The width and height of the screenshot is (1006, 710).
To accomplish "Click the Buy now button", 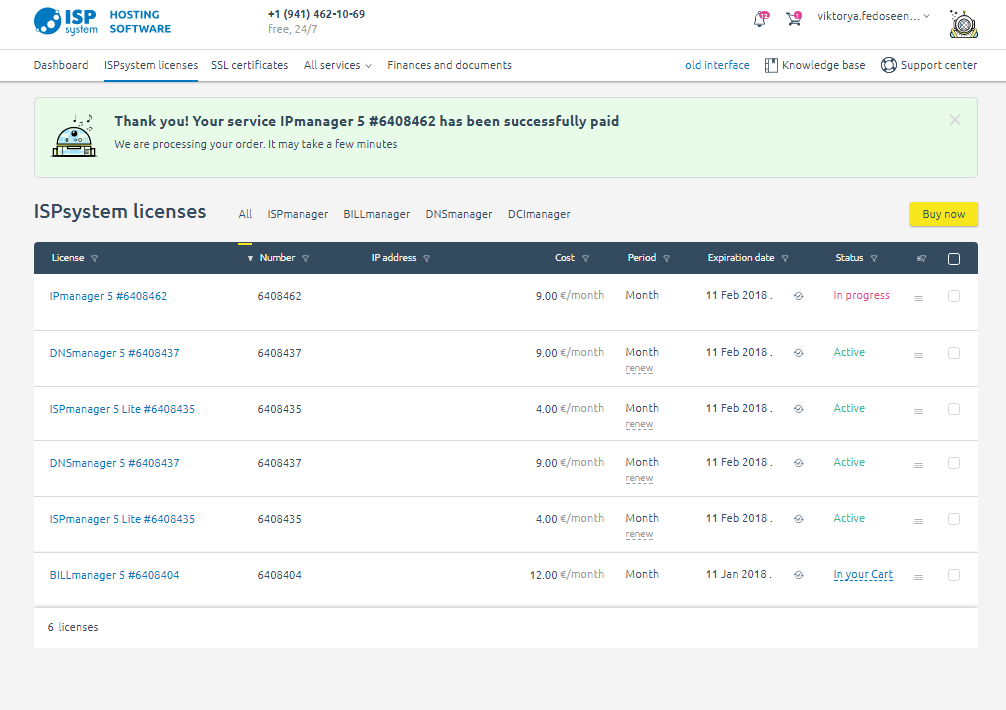I will coord(943,214).
